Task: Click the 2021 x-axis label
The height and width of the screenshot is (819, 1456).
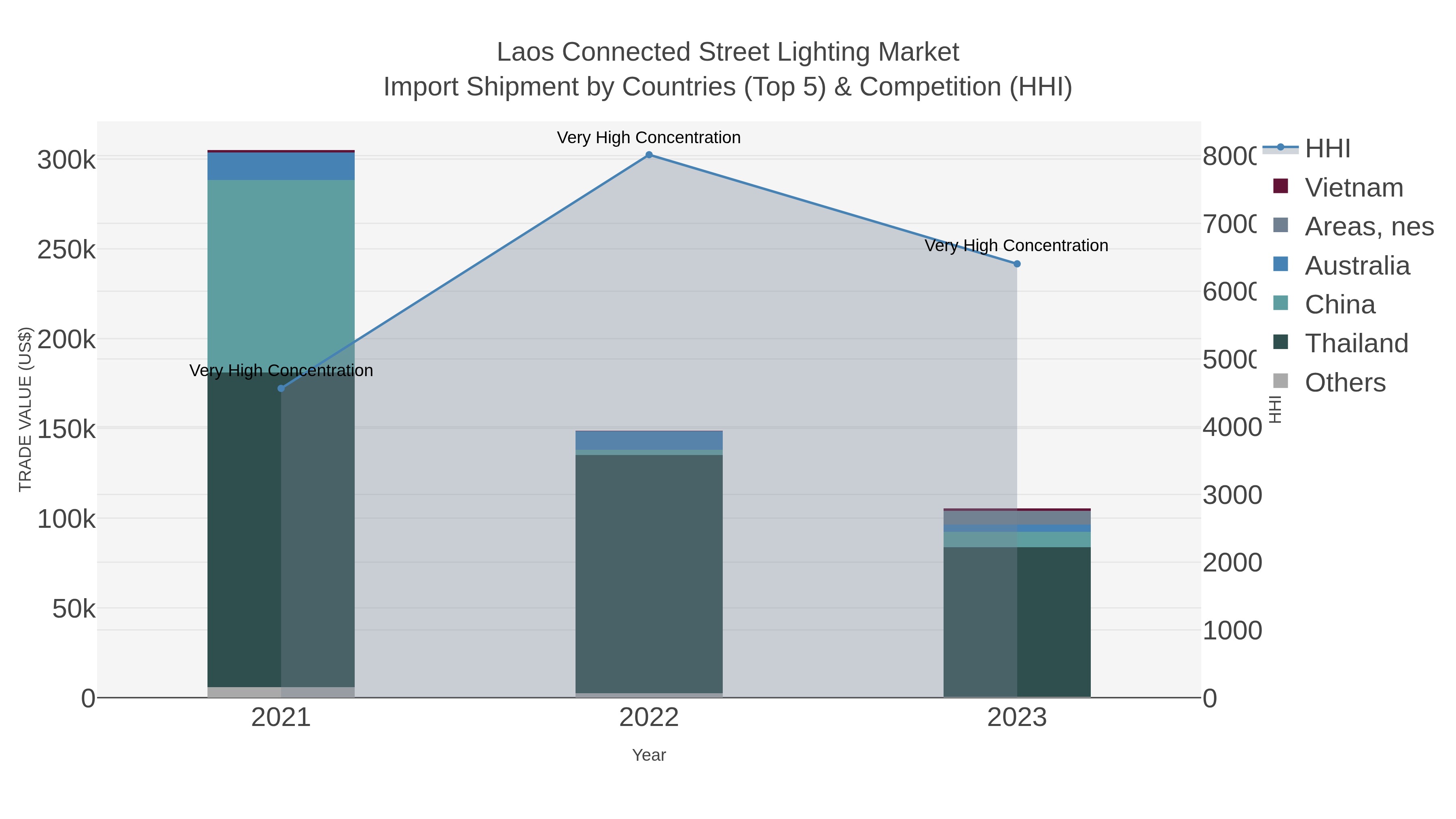Action: pos(281,718)
